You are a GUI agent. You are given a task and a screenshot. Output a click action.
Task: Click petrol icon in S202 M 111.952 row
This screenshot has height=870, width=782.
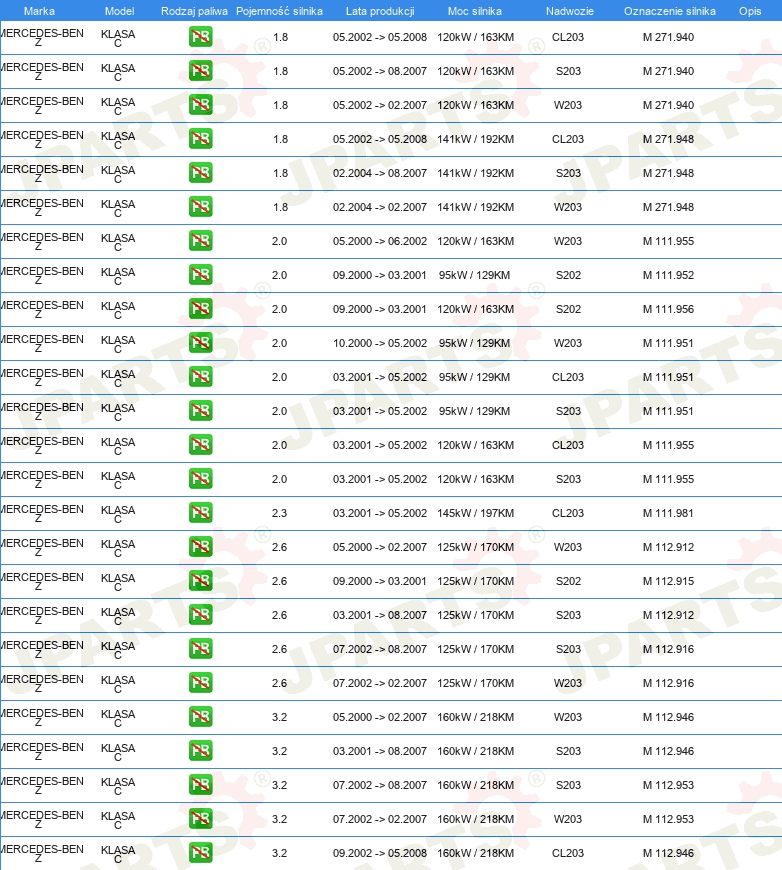click(x=200, y=275)
